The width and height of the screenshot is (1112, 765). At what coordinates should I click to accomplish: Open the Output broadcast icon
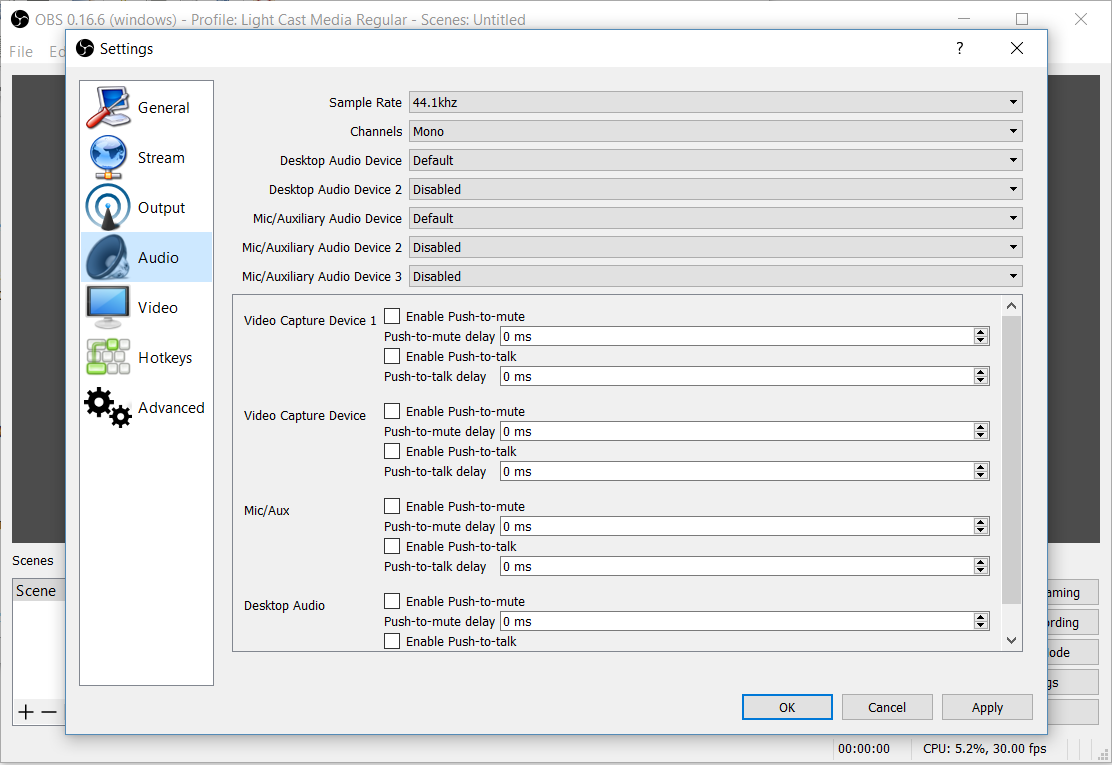click(x=108, y=208)
